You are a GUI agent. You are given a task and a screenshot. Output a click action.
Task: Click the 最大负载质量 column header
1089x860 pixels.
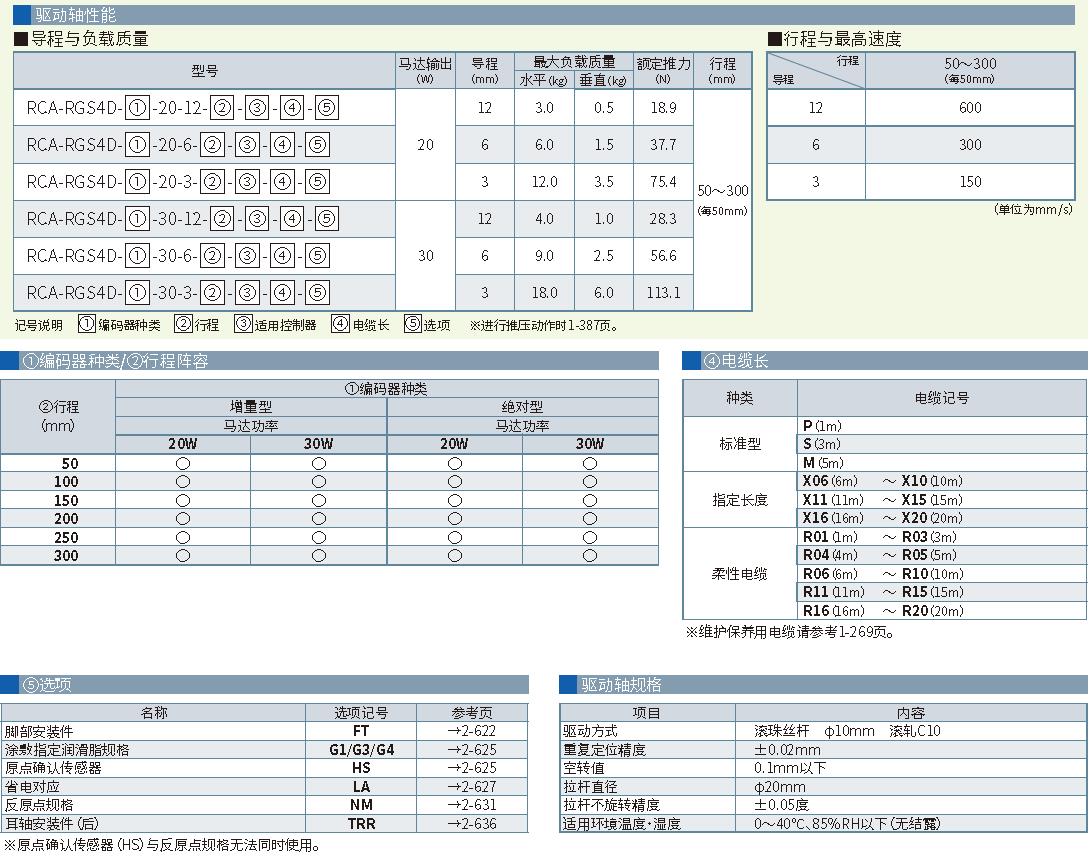[574, 62]
